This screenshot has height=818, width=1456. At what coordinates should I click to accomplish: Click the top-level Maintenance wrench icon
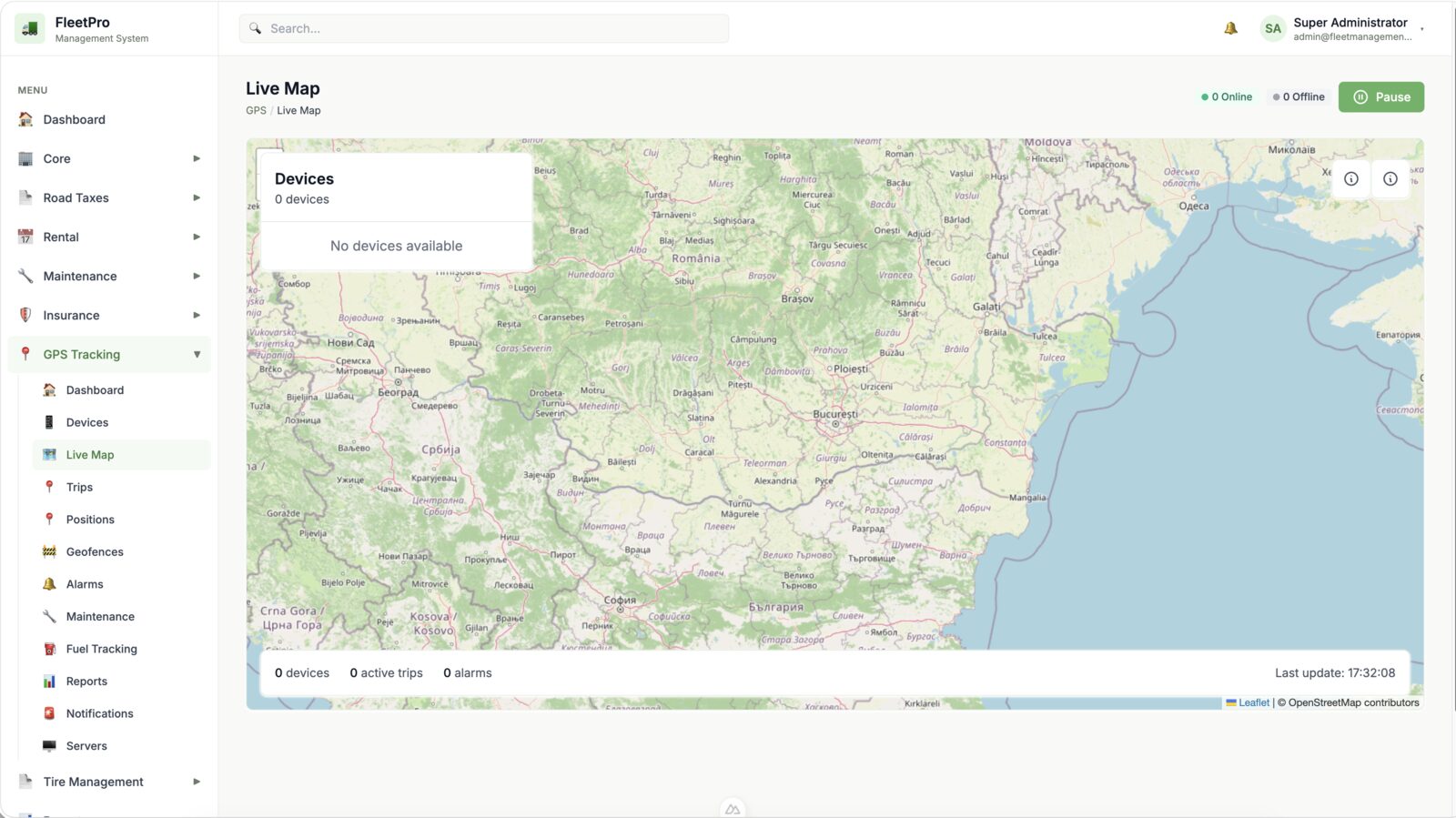pos(25,276)
